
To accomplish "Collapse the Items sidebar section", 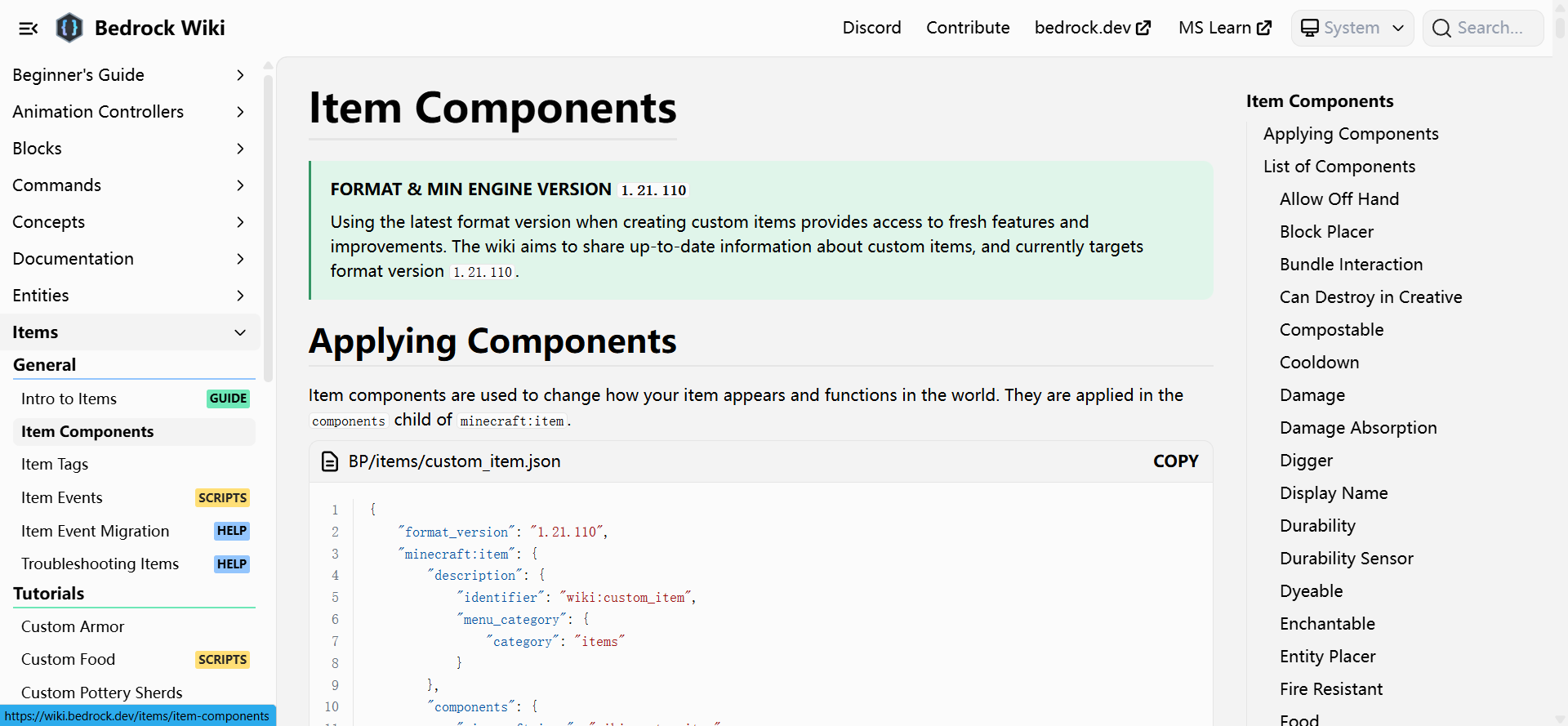I will point(240,332).
